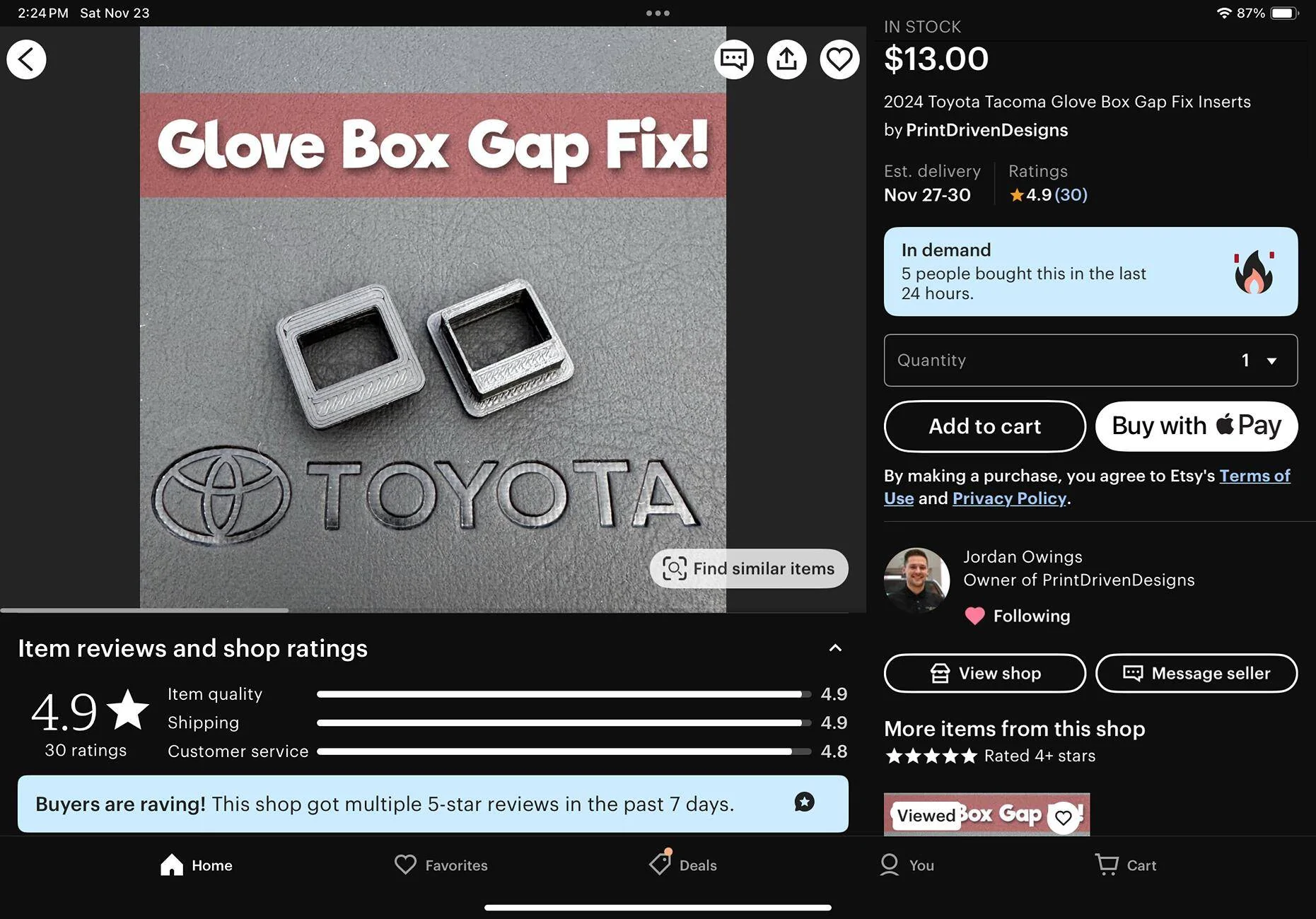Screen dimensions: 1316x919
Task: Tap the image carousel scroll indicator
Action: [144, 610]
